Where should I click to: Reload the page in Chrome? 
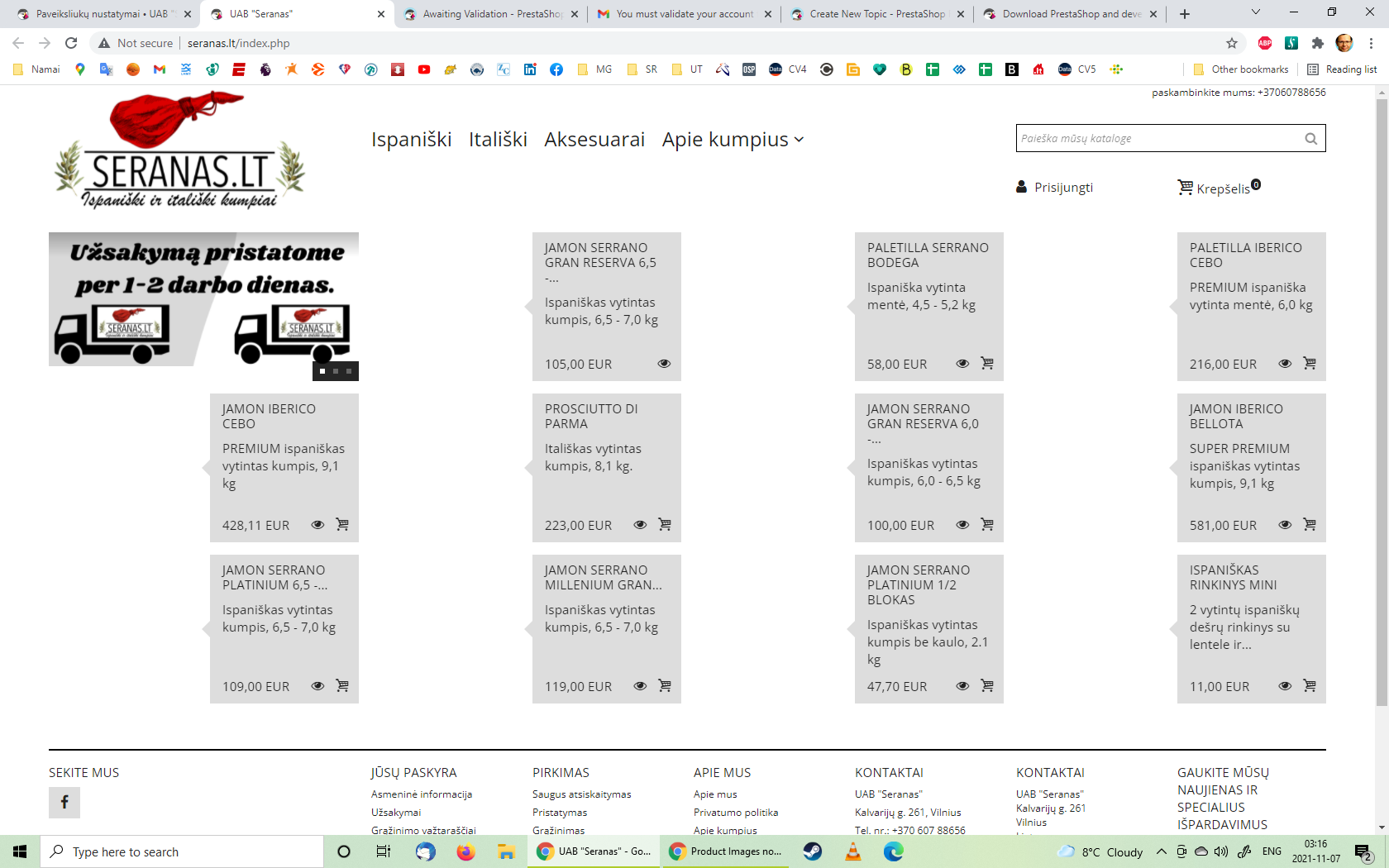[71, 43]
